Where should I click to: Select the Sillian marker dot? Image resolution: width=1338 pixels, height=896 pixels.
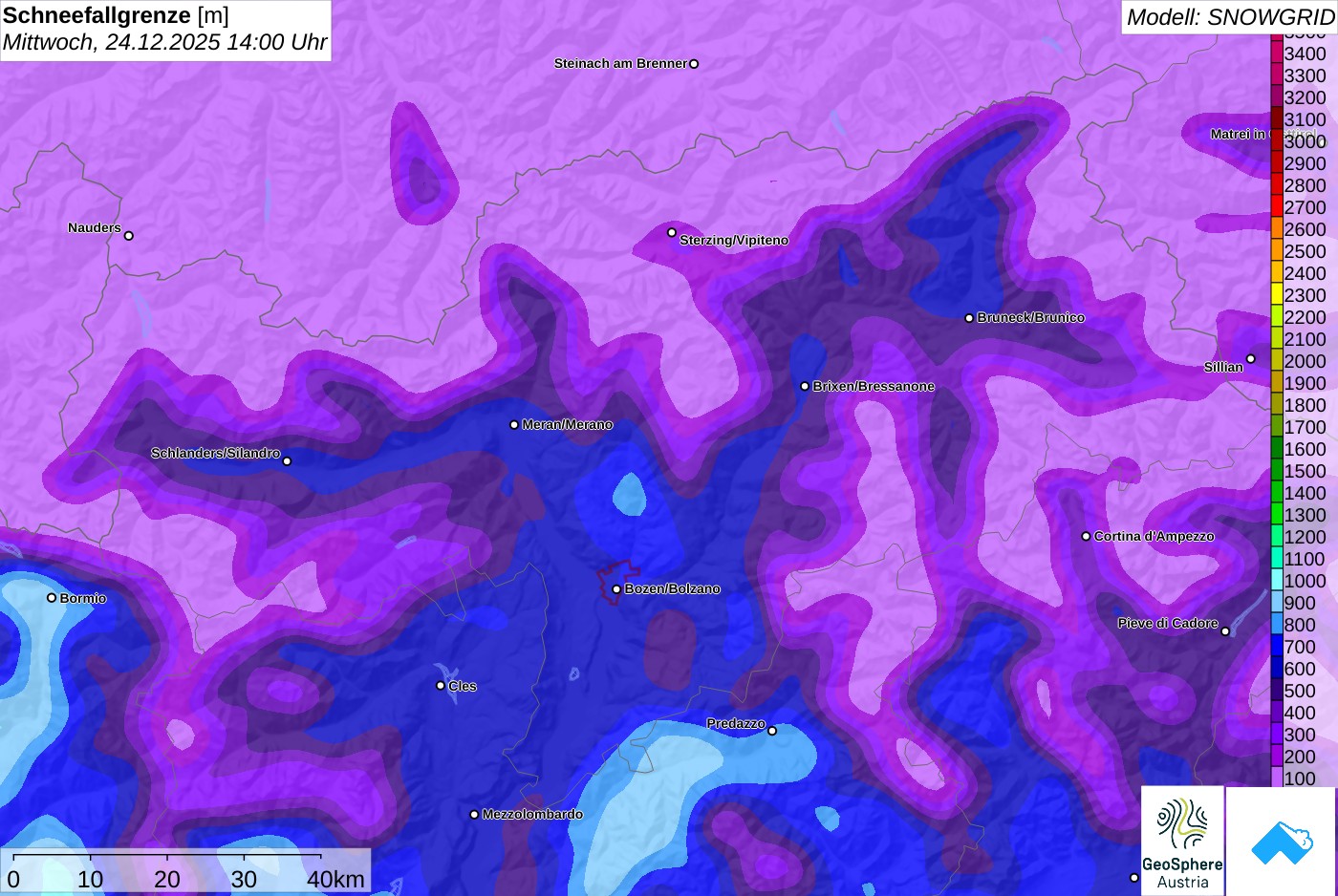(x=1251, y=359)
